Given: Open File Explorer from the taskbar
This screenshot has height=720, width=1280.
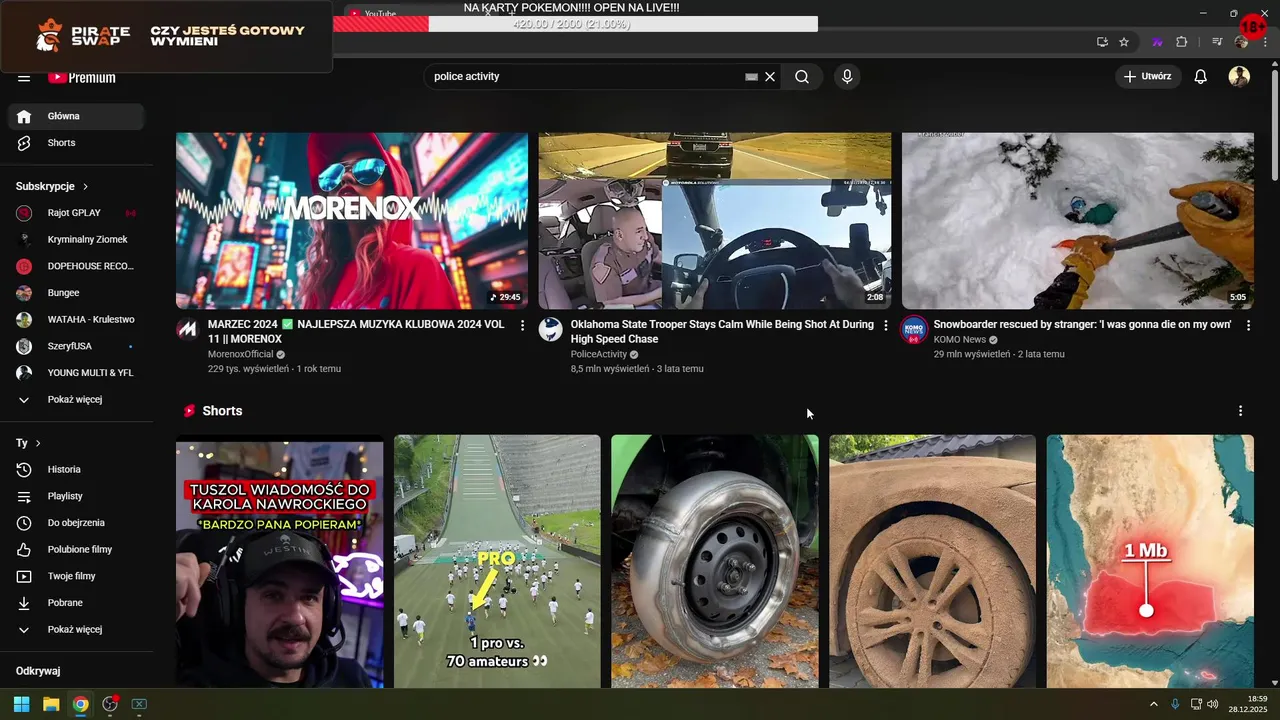Looking at the screenshot, I should coord(51,704).
